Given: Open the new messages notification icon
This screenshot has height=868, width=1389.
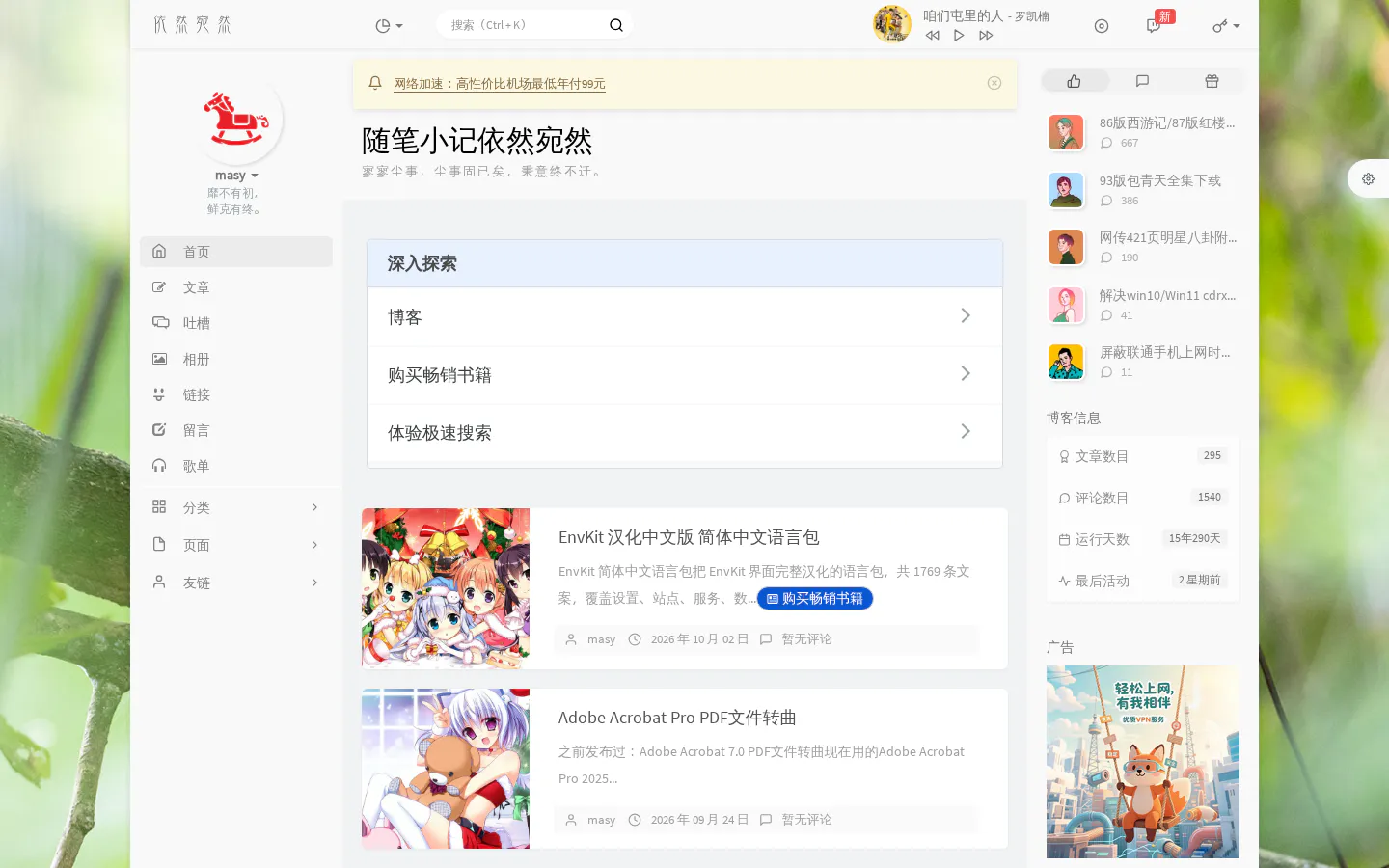Looking at the screenshot, I should (1154, 26).
